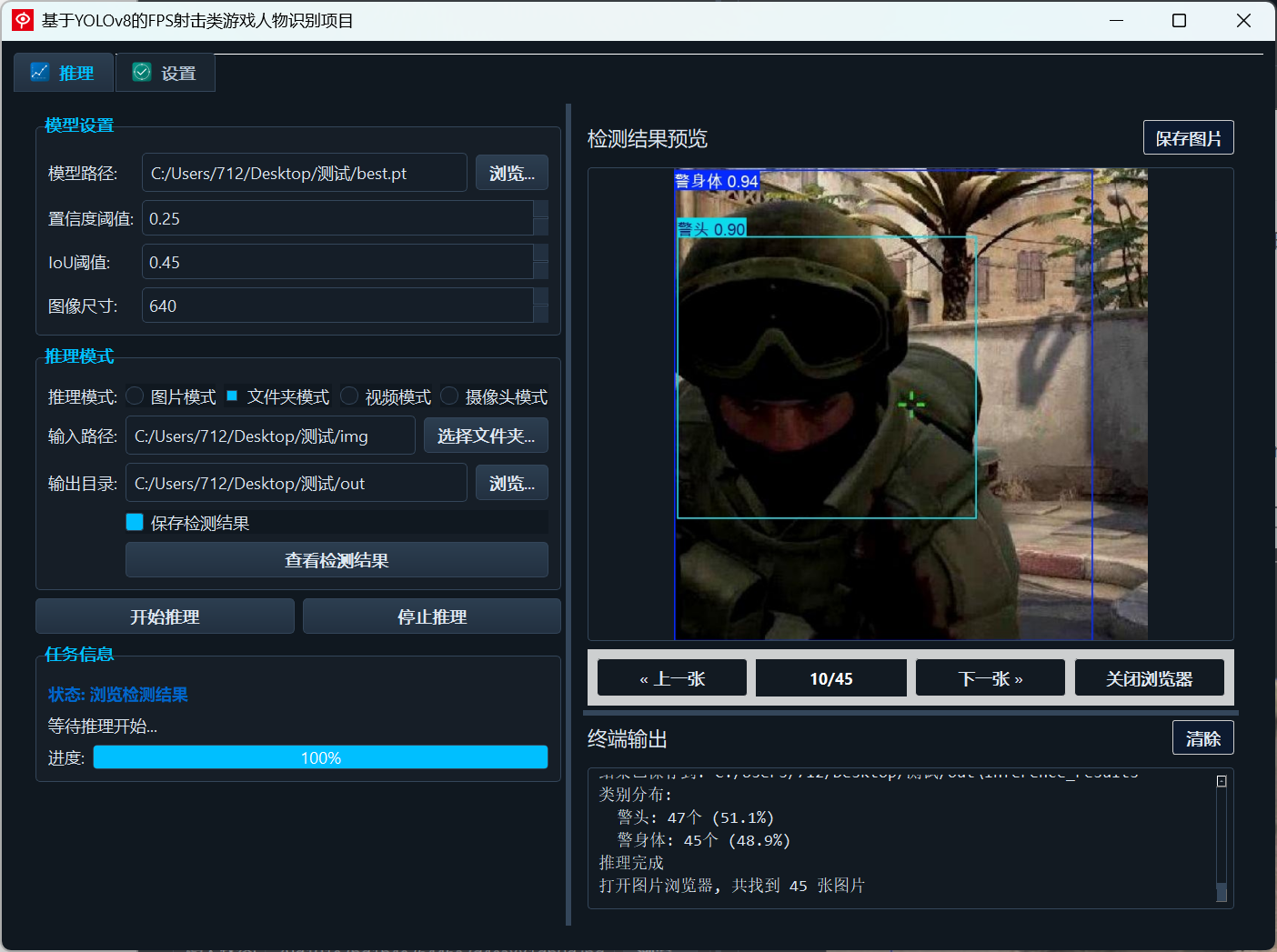Close the image viewer with 关闭浏览器
Viewport: 1277px width, 952px height.
point(1150,678)
